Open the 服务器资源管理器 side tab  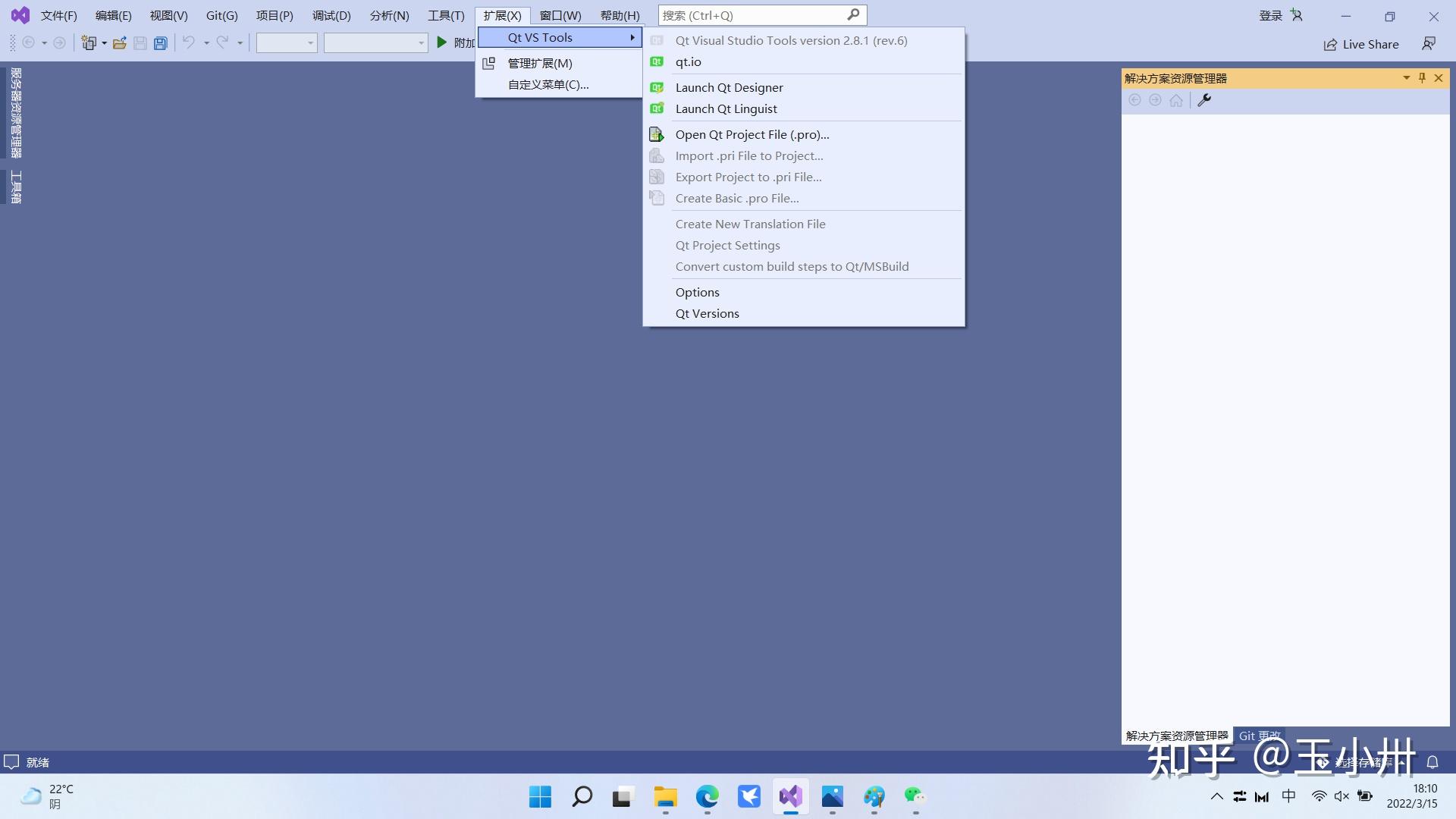click(15, 112)
